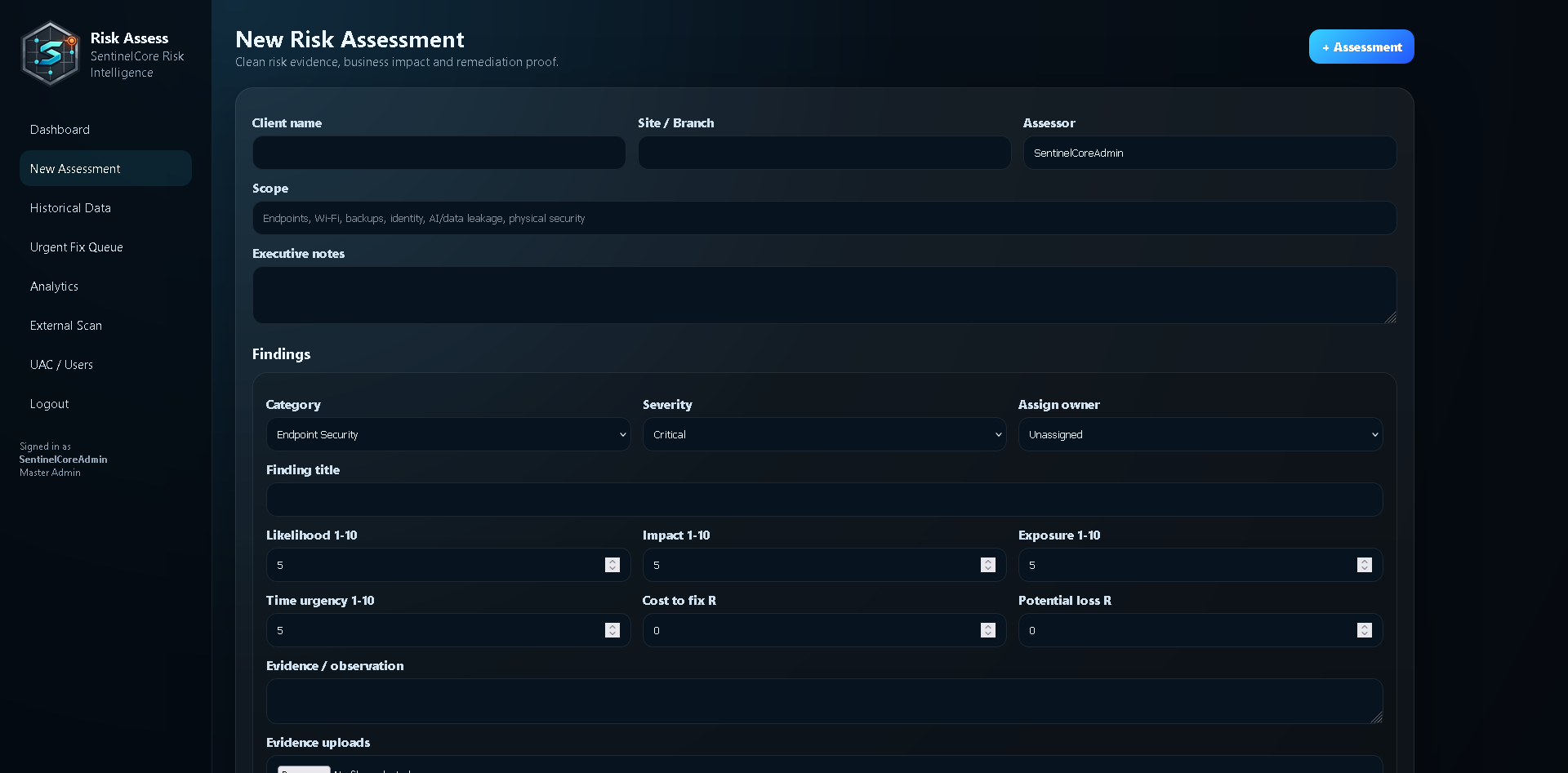This screenshot has width=1568, height=773.
Task: Click the Evidence uploads label
Action: coord(318,743)
